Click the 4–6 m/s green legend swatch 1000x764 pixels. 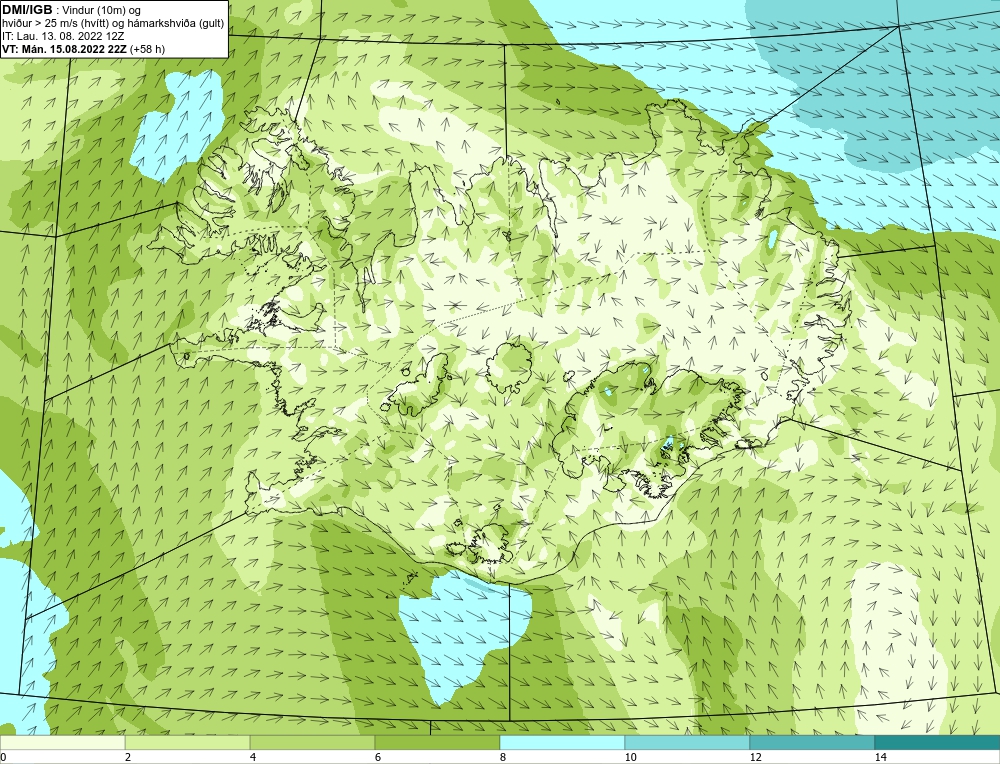(x=312, y=742)
